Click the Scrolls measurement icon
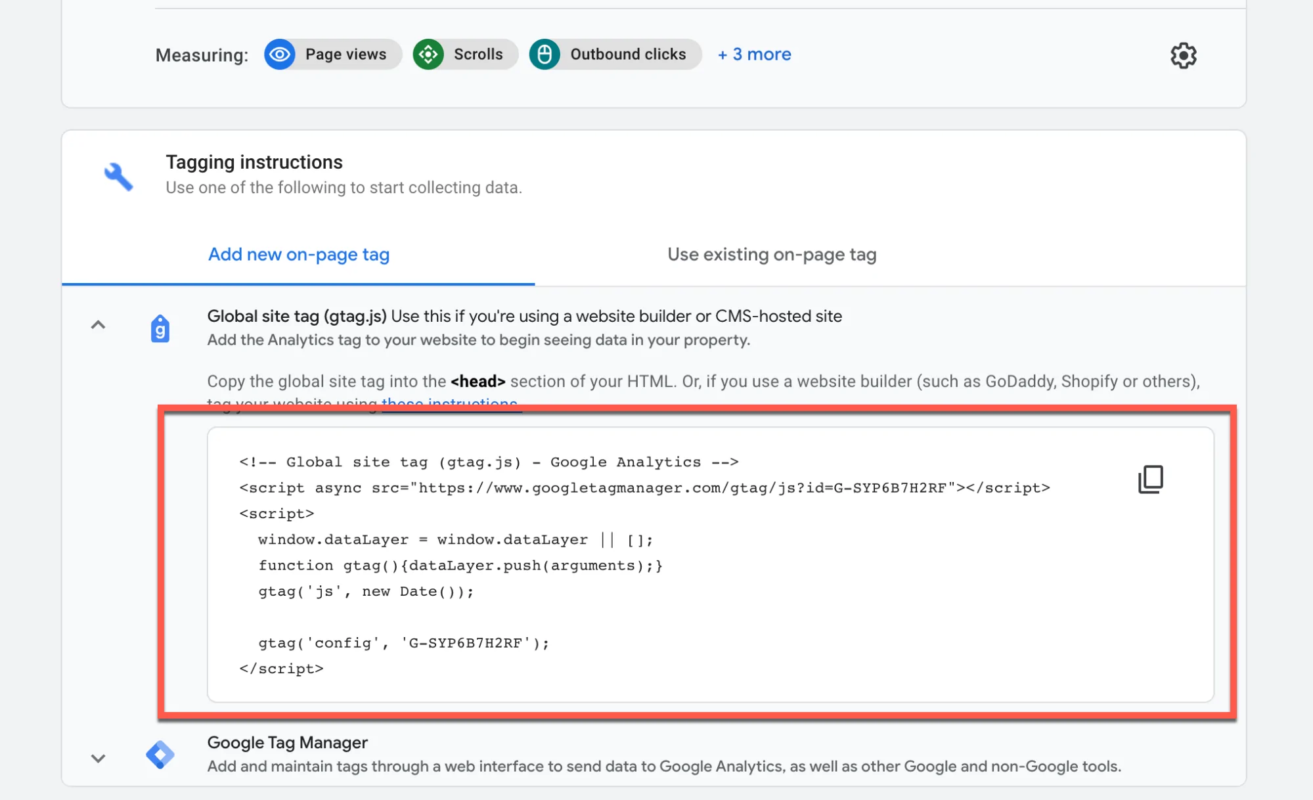 coord(428,54)
